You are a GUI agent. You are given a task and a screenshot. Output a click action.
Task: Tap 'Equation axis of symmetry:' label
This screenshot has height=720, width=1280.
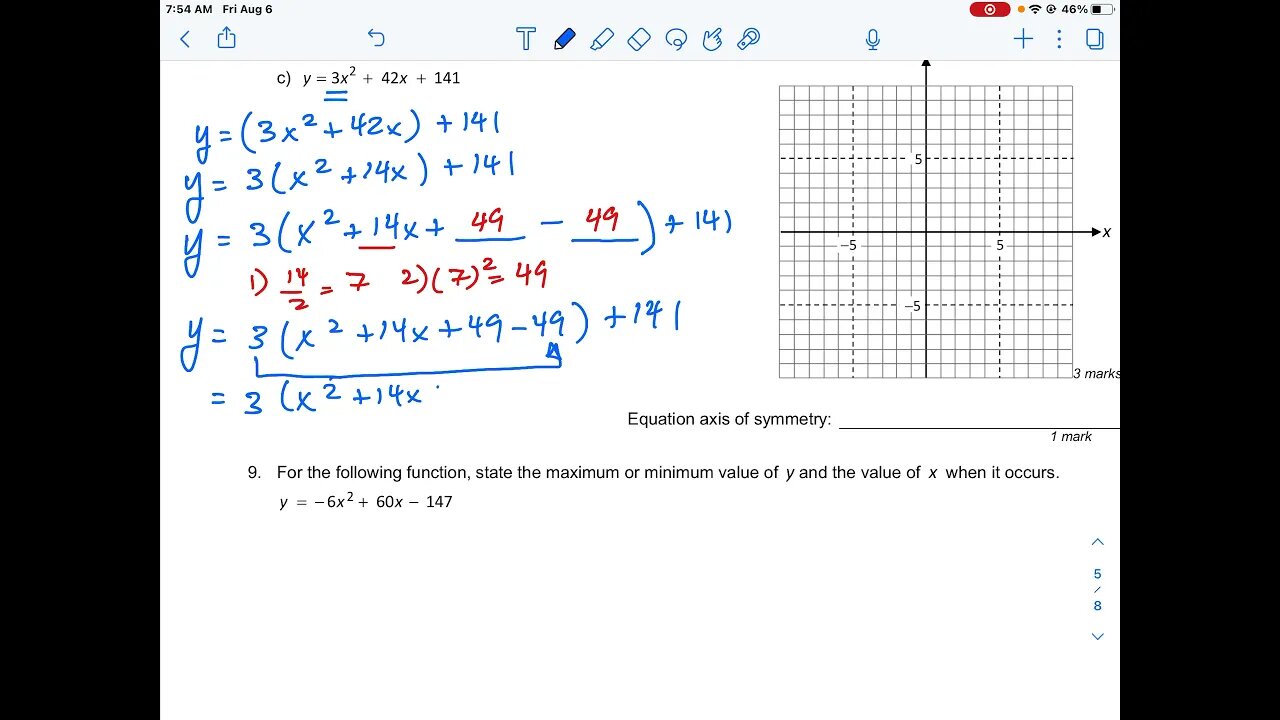(729, 419)
